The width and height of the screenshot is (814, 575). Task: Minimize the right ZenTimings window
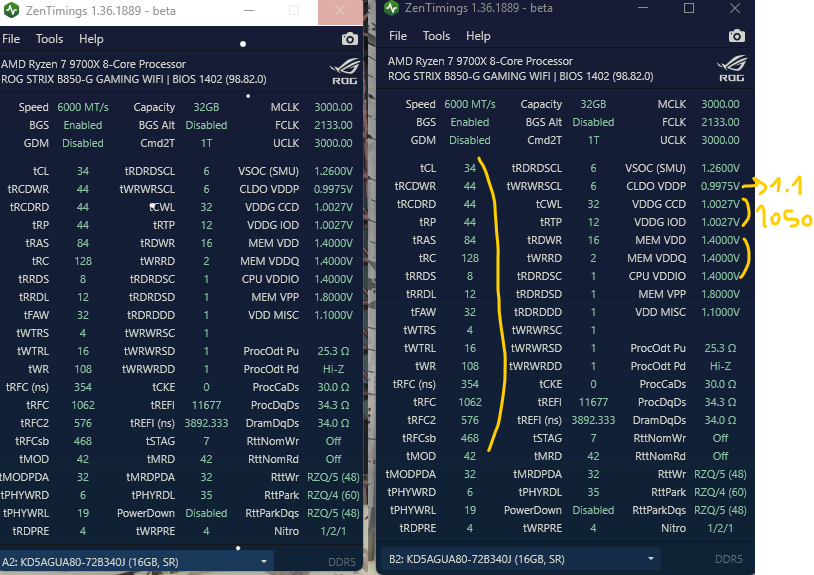coord(643,8)
